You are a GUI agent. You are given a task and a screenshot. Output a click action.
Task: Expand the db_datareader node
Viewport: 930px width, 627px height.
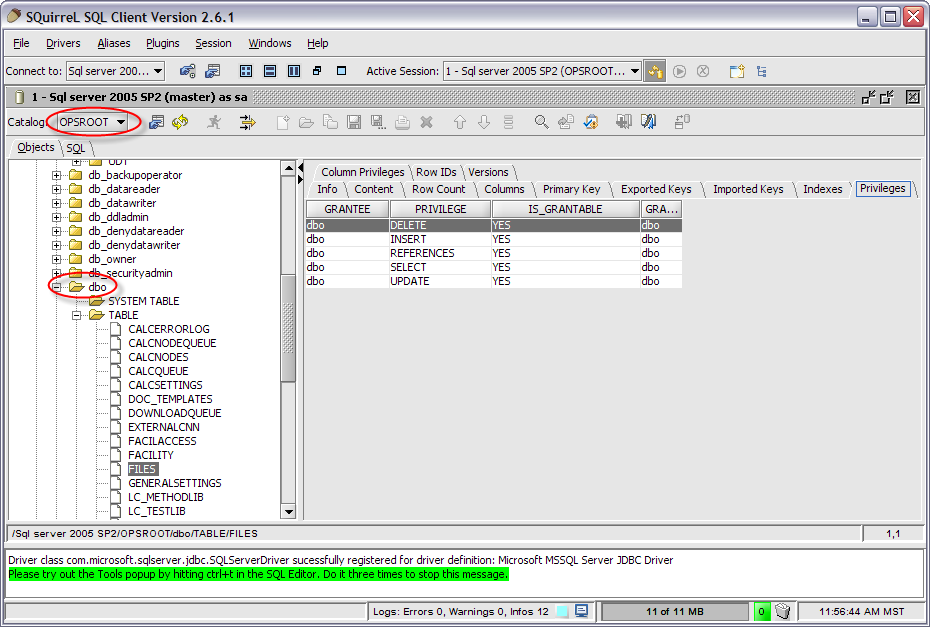(56, 189)
